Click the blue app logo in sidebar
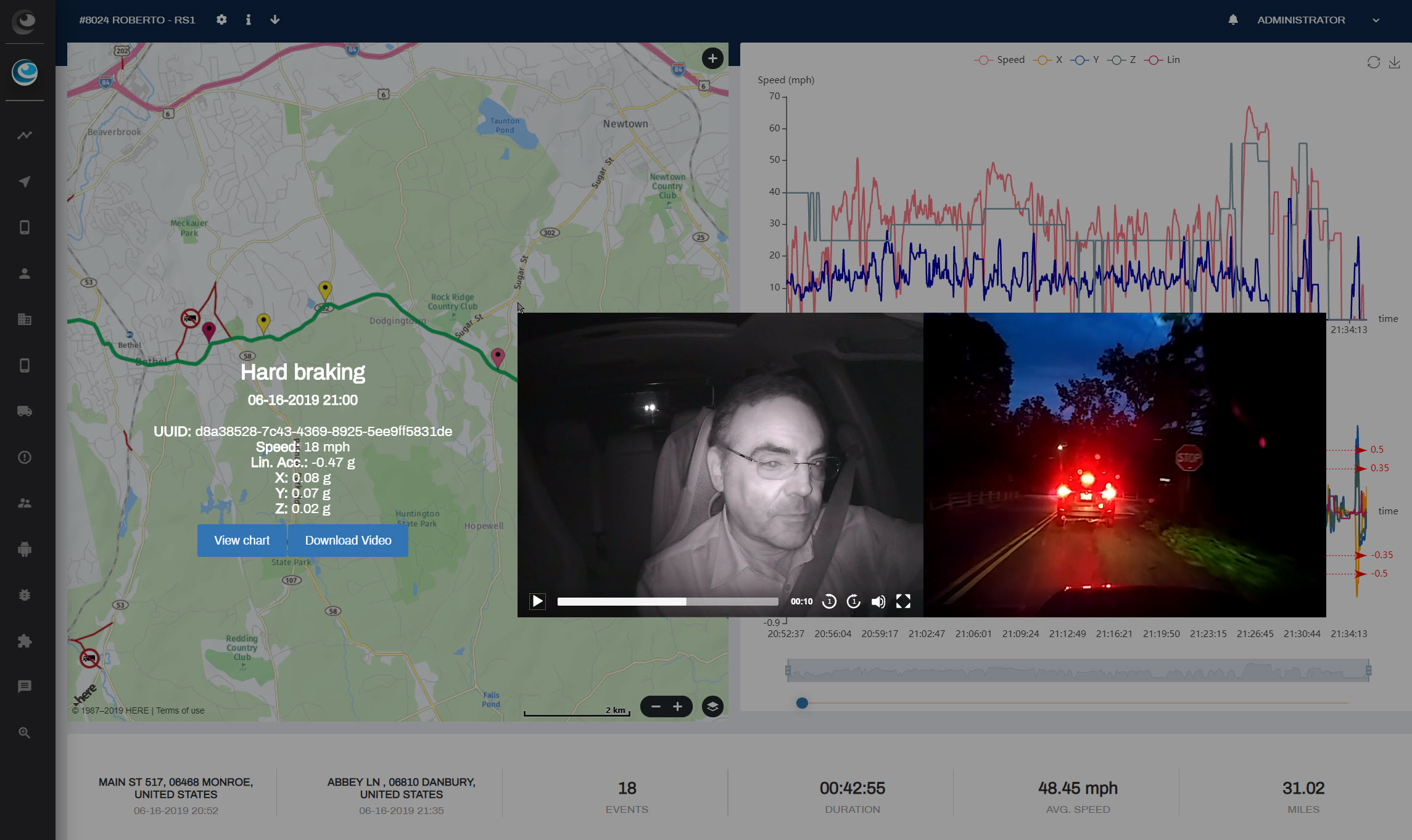The image size is (1412, 840). [x=25, y=72]
